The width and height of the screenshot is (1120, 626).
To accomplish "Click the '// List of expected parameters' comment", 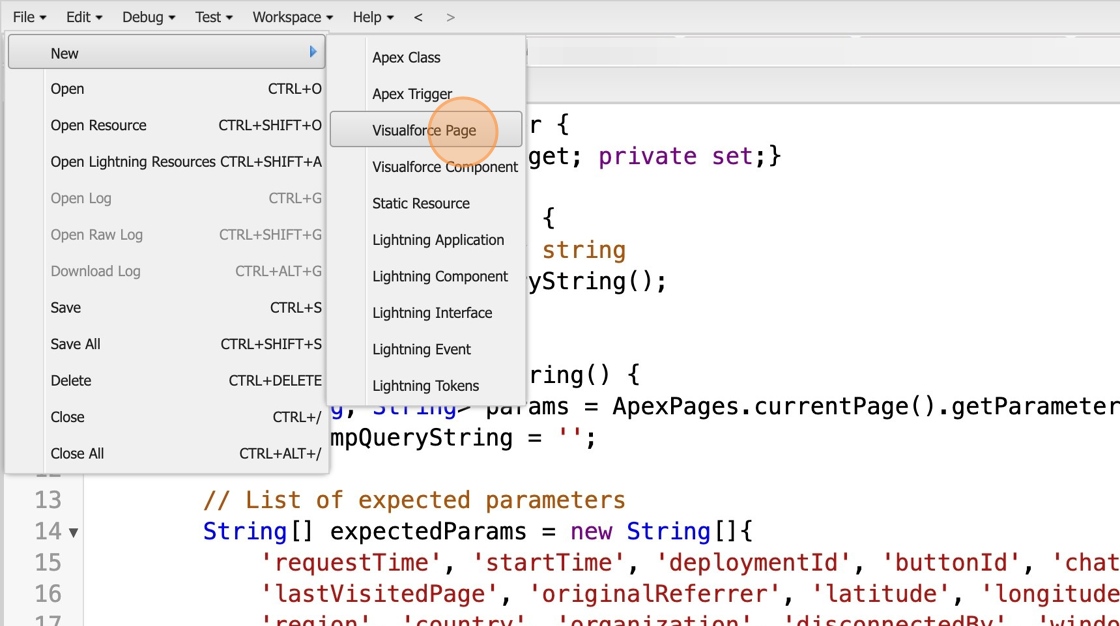I will (414, 500).
